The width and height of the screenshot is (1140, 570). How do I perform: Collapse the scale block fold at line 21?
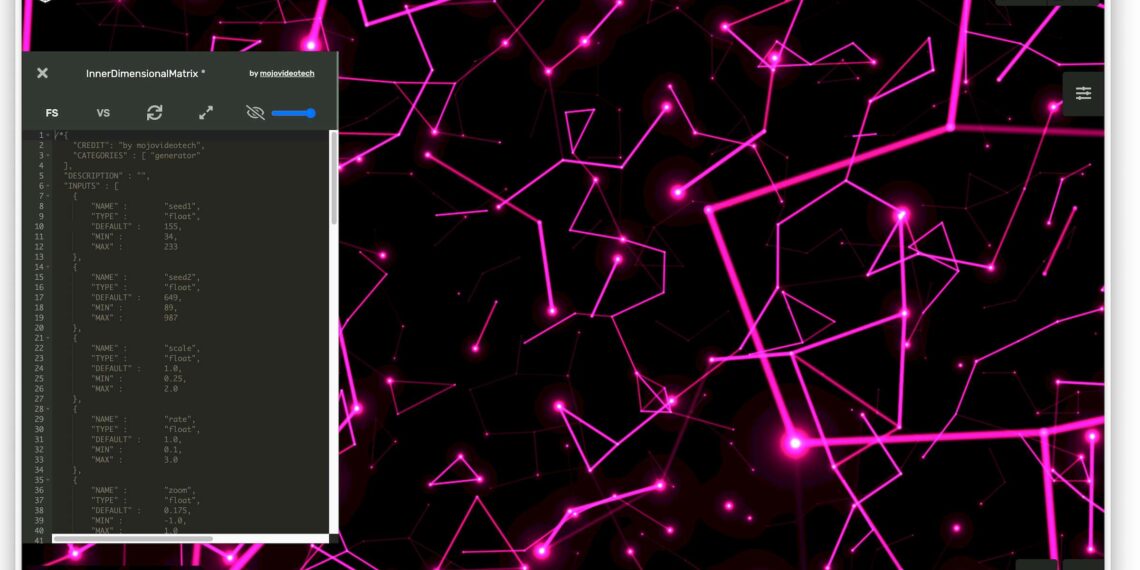pos(48,338)
